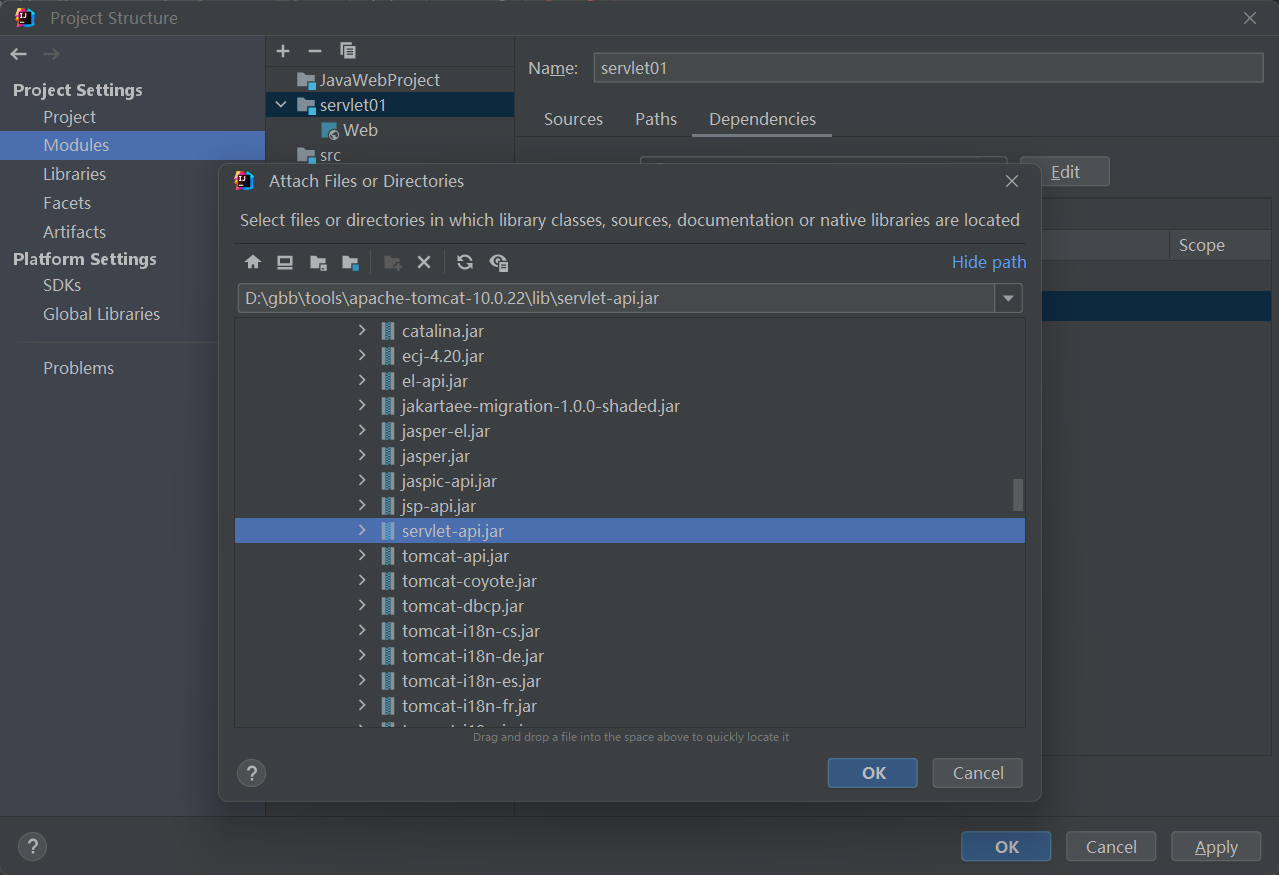The width and height of the screenshot is (1279, 875).
Task: Open Problems in the sidebar
Action: coord(78,368)
